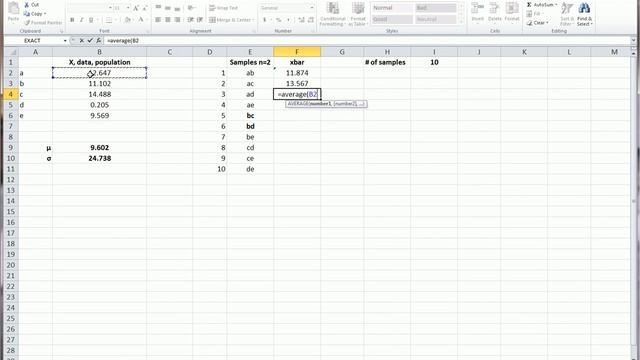Expand the formula bar
Screen dimensions: 640x360
point(633,40)
